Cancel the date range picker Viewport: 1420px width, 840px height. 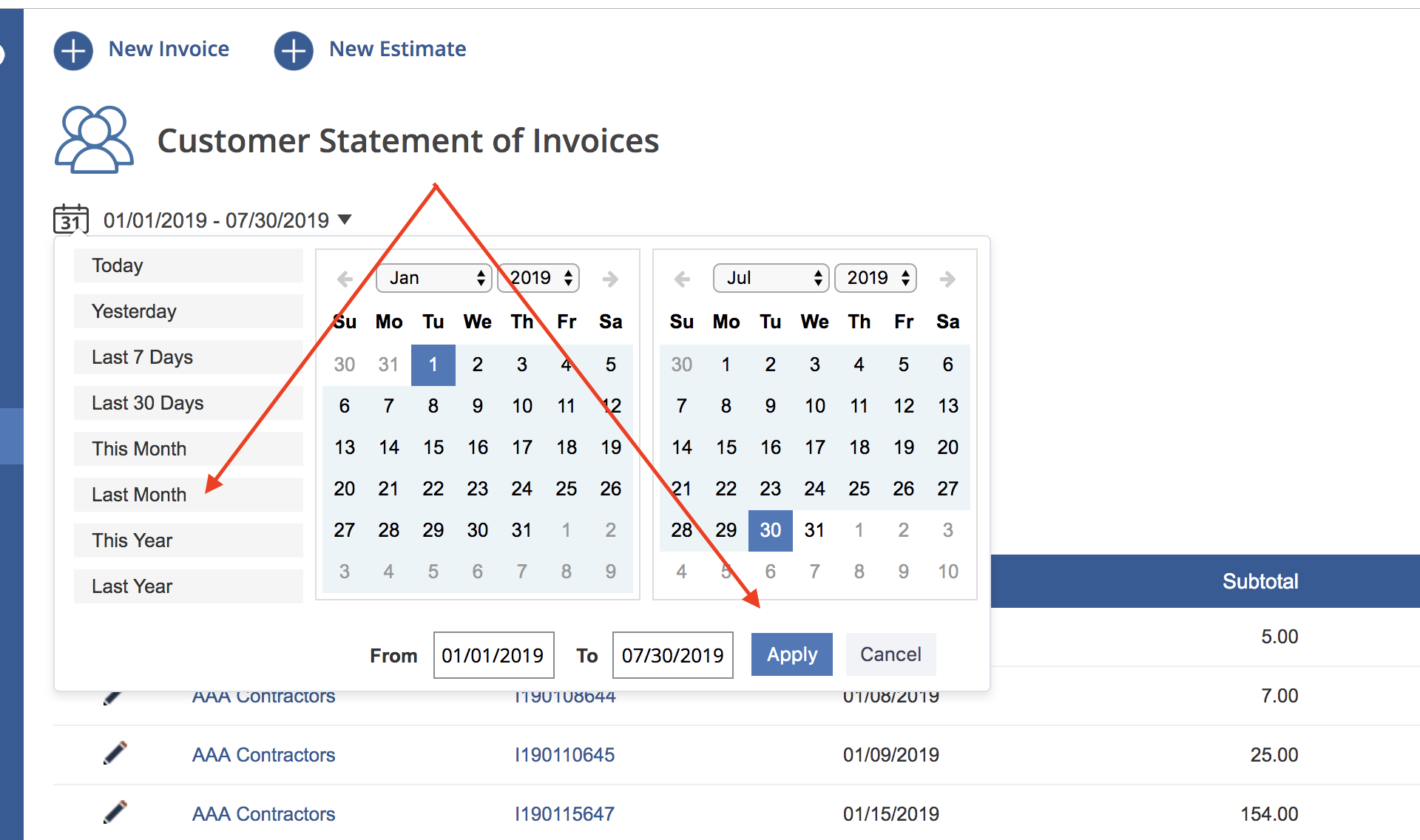coord(890,654)
